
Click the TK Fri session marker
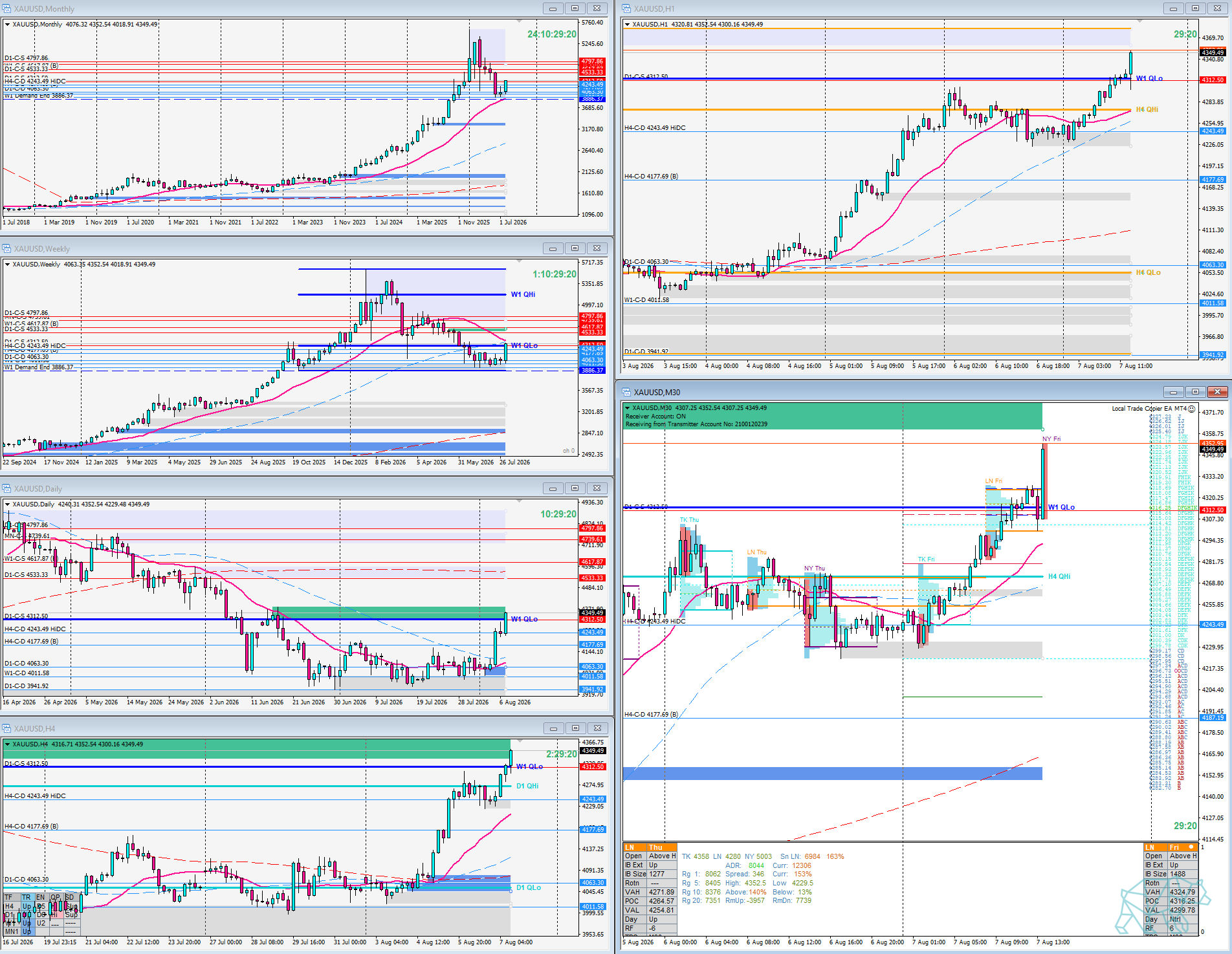[926, 559]
